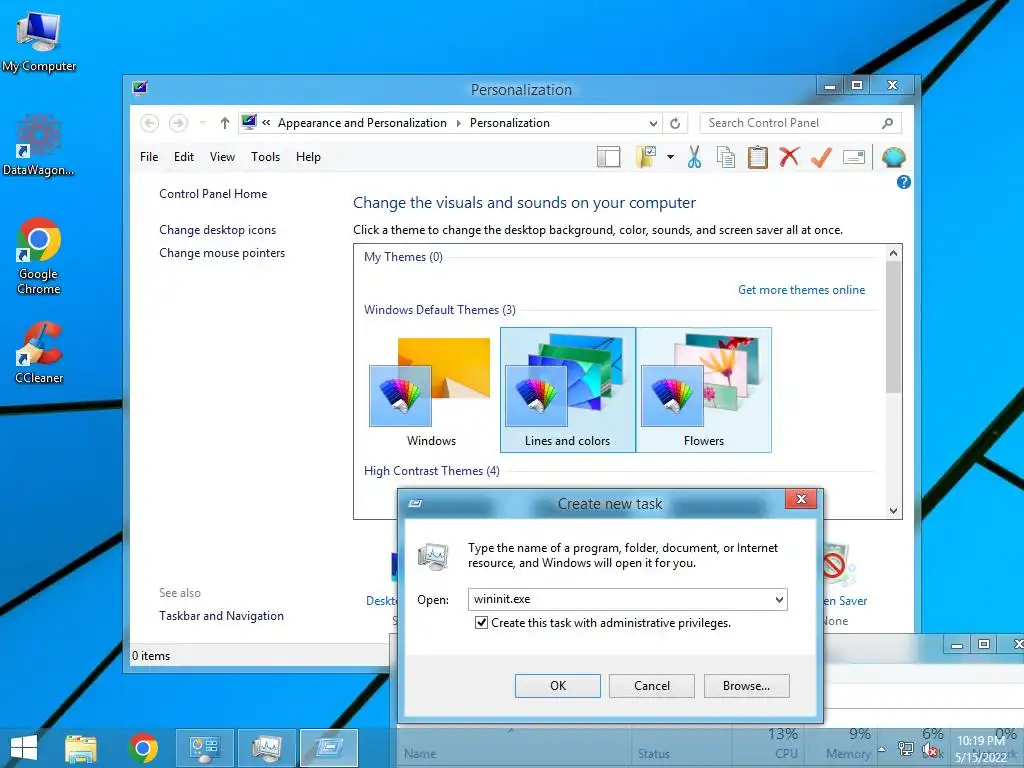Open the My Computer desktop icon
The image size is (1024, 768).
[x=39, y=42]
